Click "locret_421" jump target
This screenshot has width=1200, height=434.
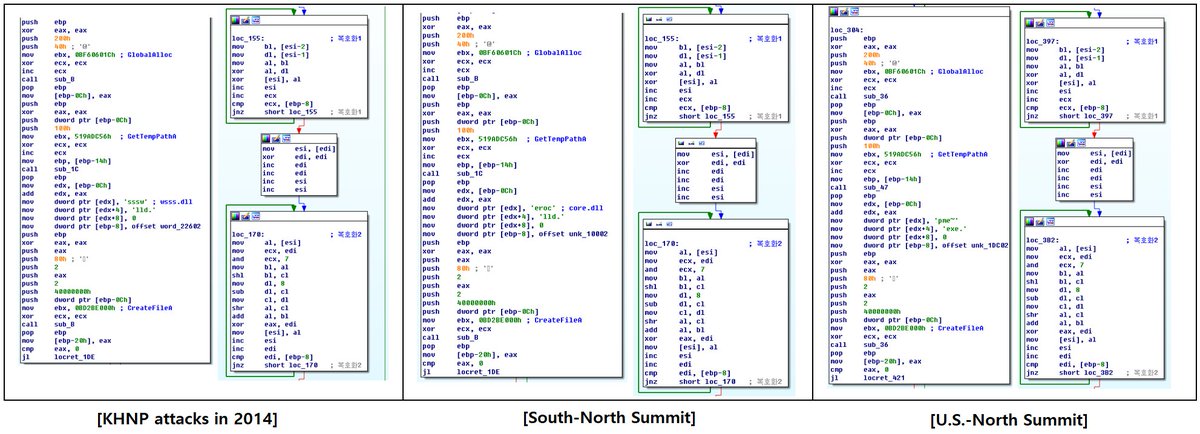coord(884,378)
